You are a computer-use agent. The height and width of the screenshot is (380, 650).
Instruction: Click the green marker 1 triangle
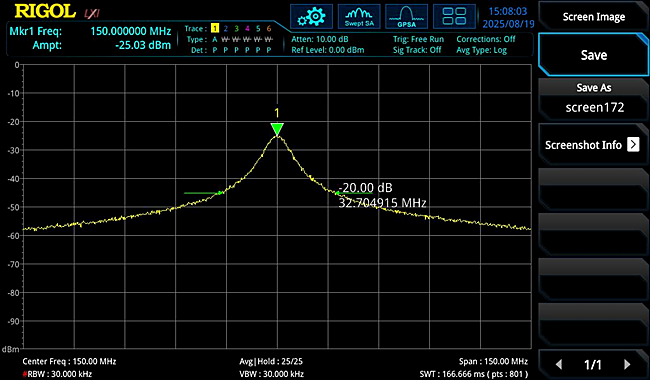point(277,129)
